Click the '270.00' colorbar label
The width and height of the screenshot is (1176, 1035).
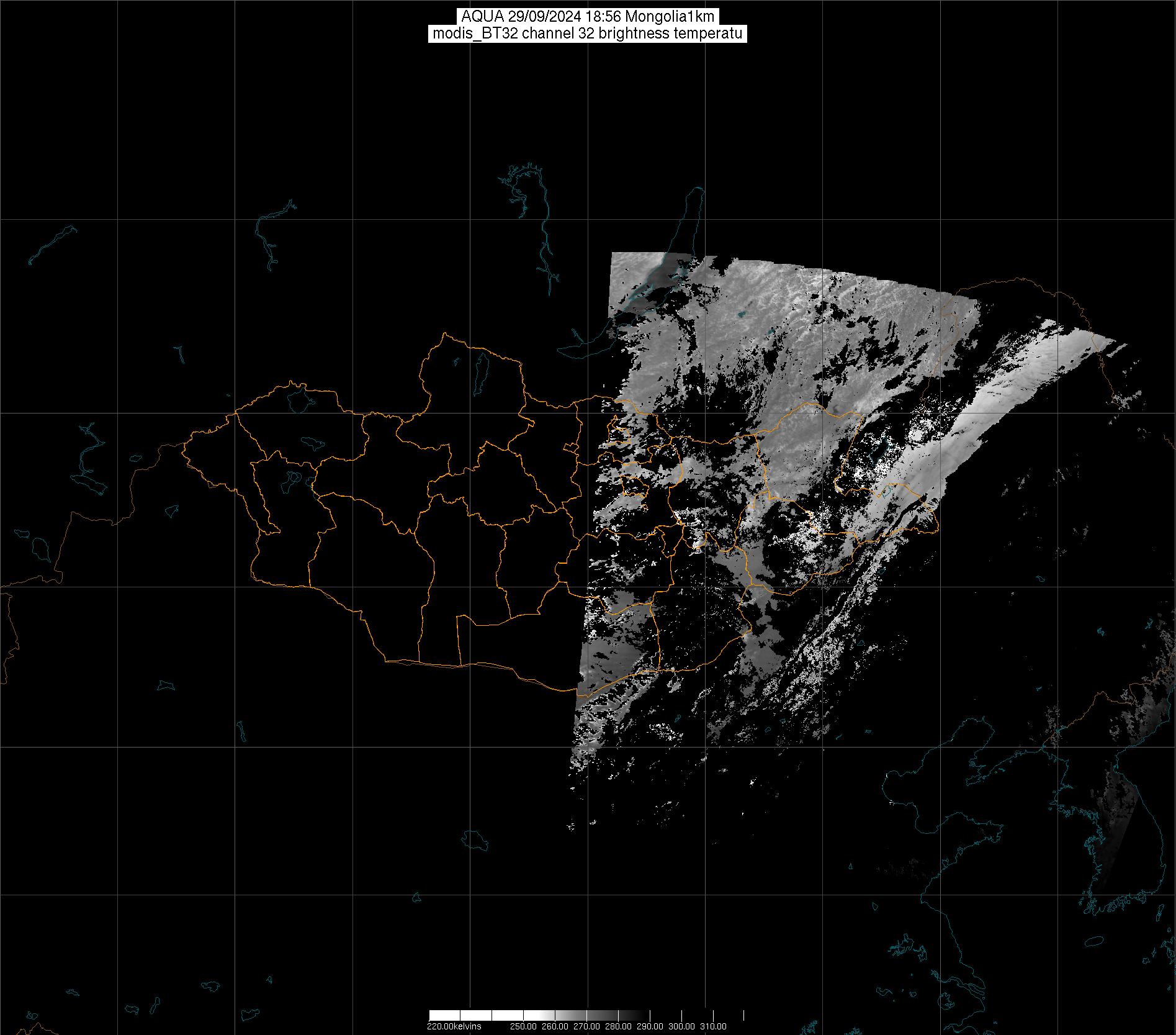(586, 1026)
